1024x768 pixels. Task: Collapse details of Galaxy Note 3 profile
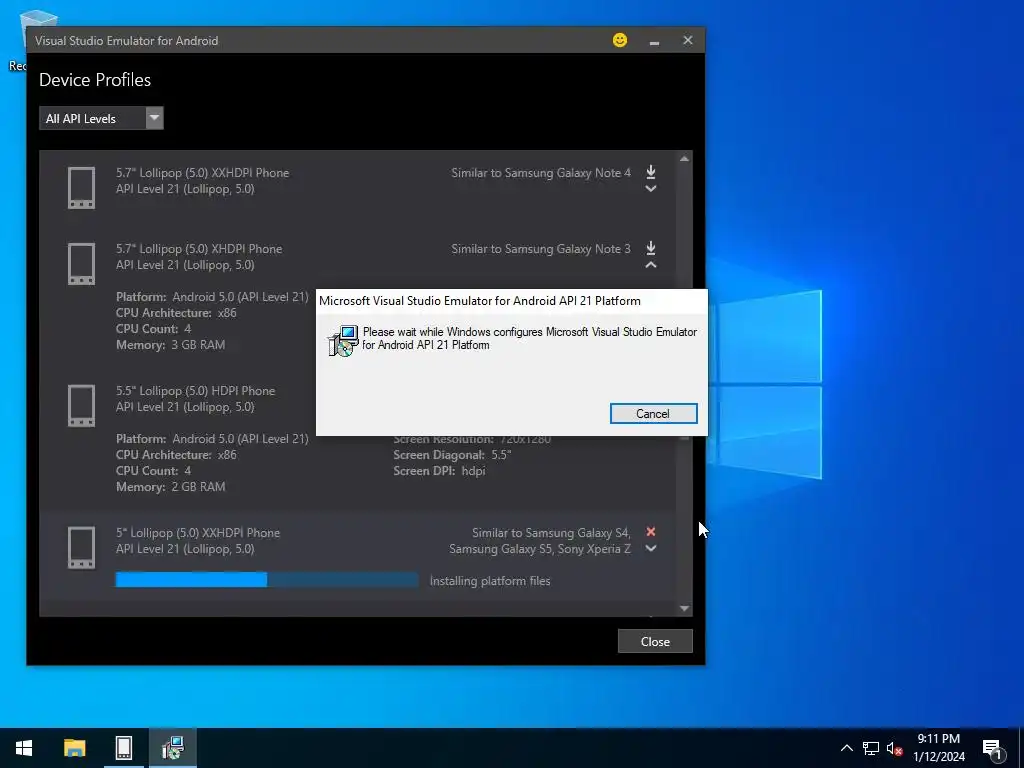650,264
